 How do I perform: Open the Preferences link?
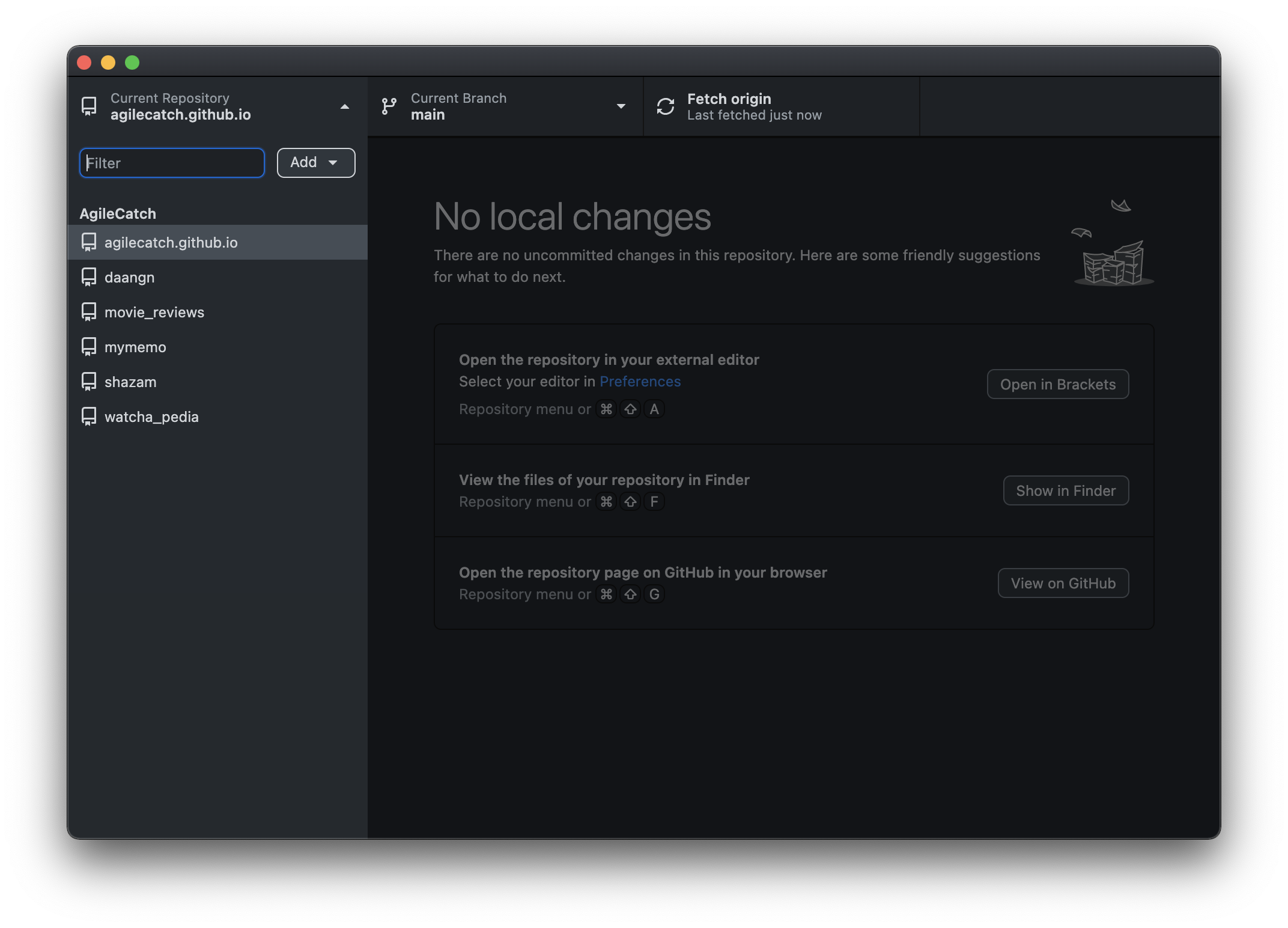(x=640, y=380)
